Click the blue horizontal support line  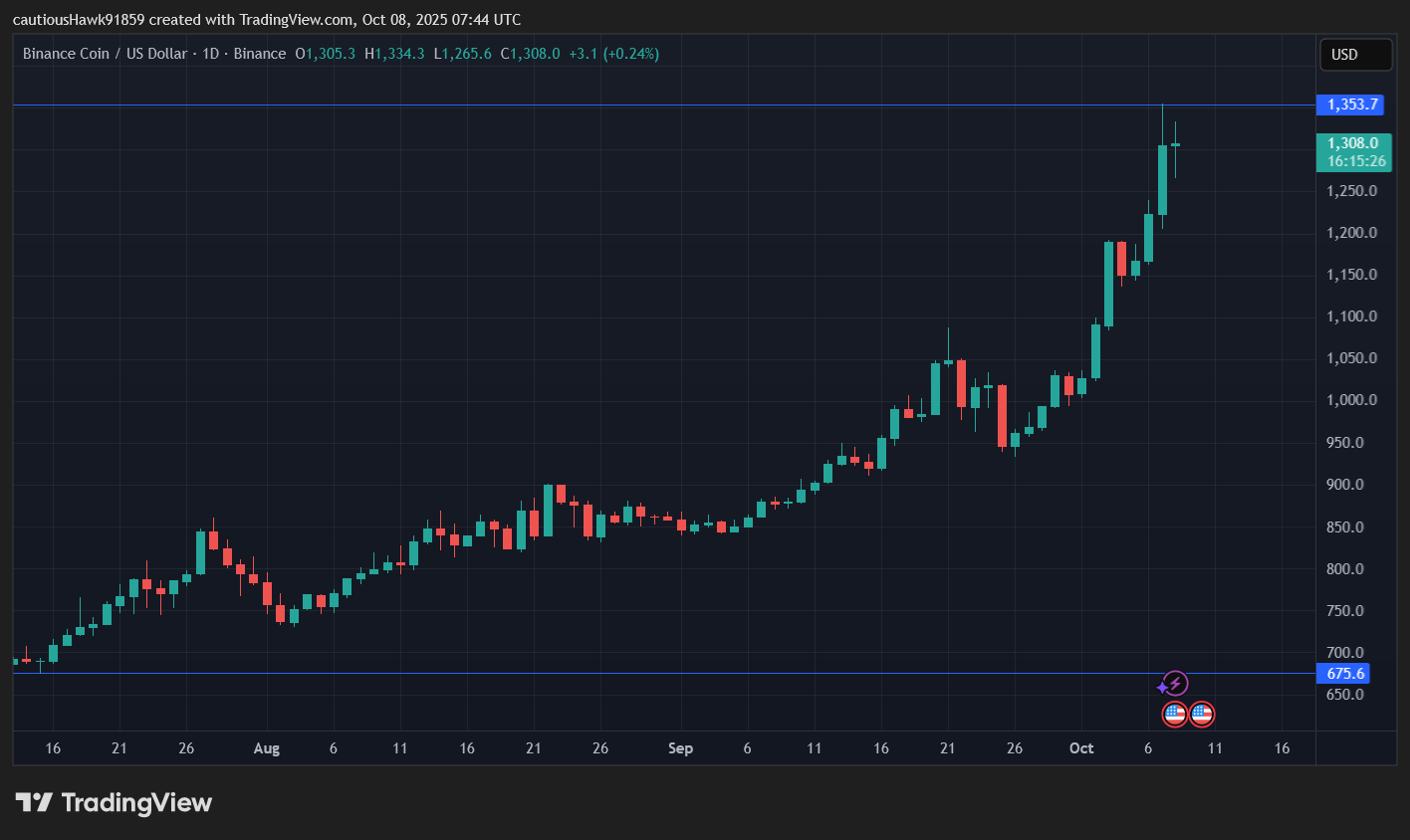pos(597,674)
